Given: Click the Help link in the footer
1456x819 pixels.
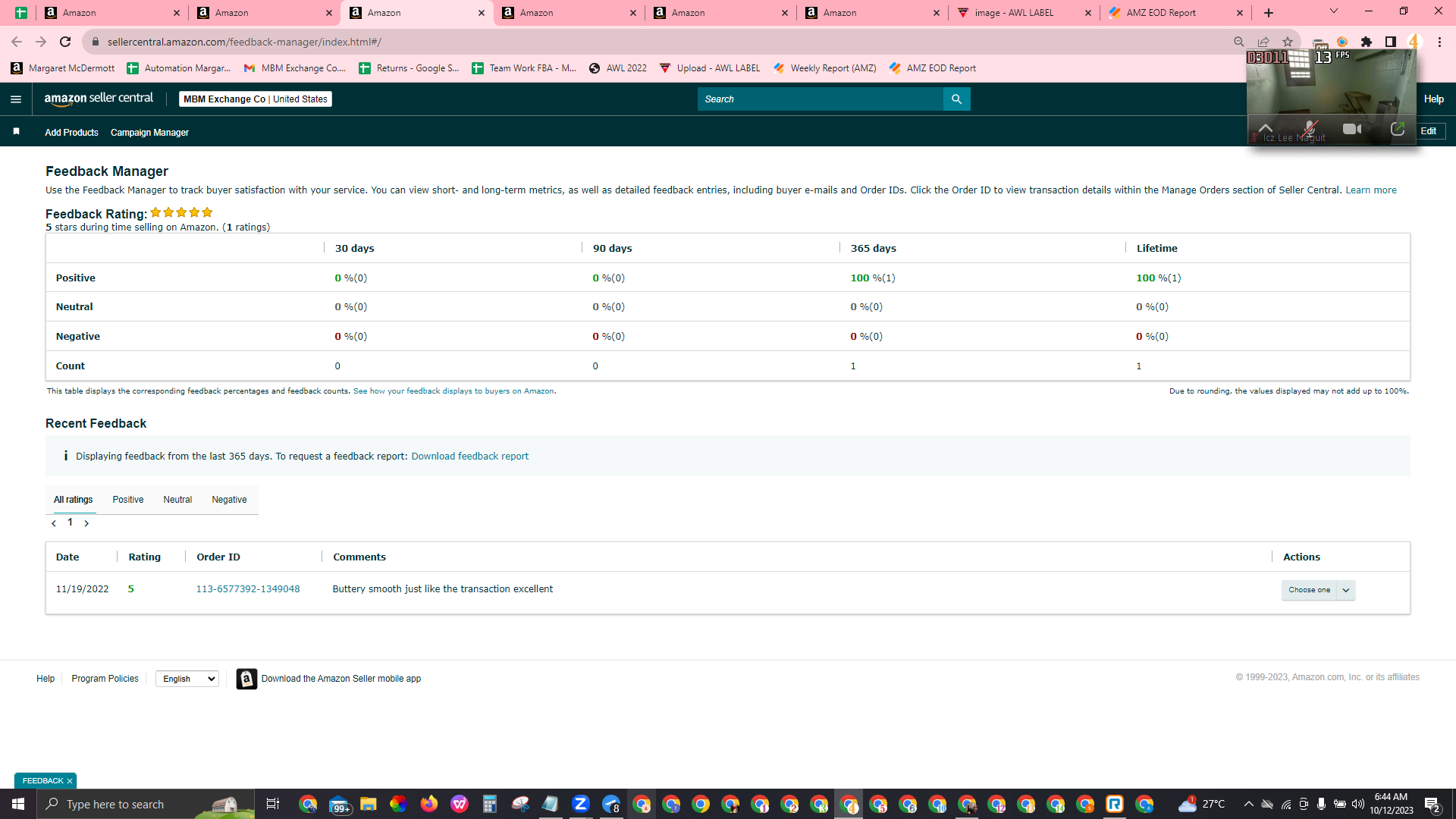Looking at the screenshot, I should (x=45, y=679).
